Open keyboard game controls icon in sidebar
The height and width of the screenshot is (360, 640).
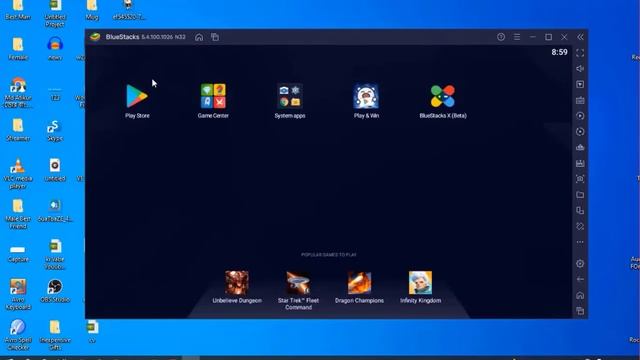[x=580, y=100]
